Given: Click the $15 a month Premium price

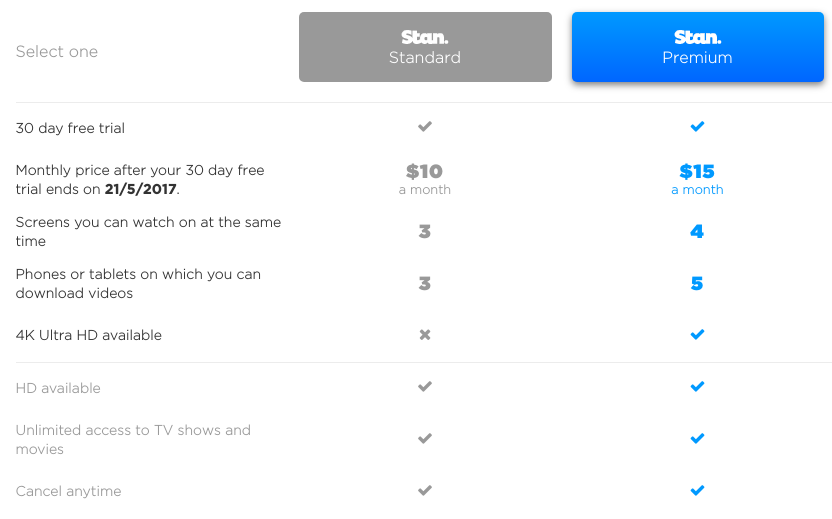Looking at the screenshot, I should point(697,179).
